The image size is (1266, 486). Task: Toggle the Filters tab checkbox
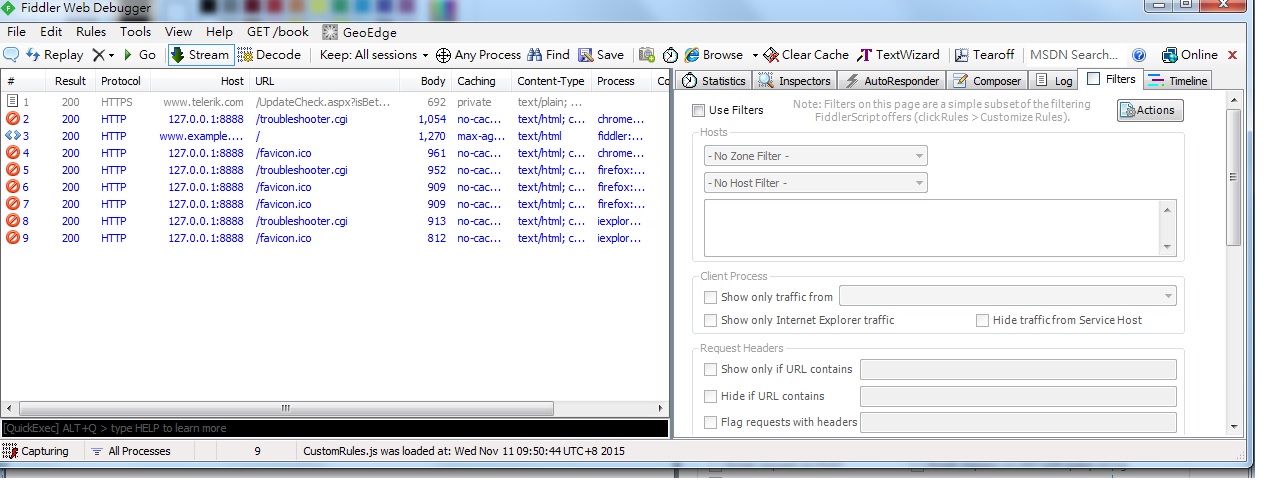pos(1093,79)
